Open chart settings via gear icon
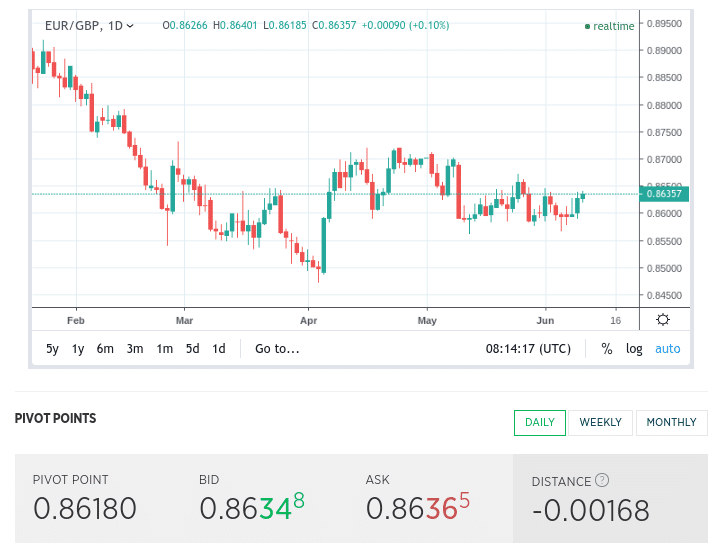717x550 pixels. tap(662, 320)
